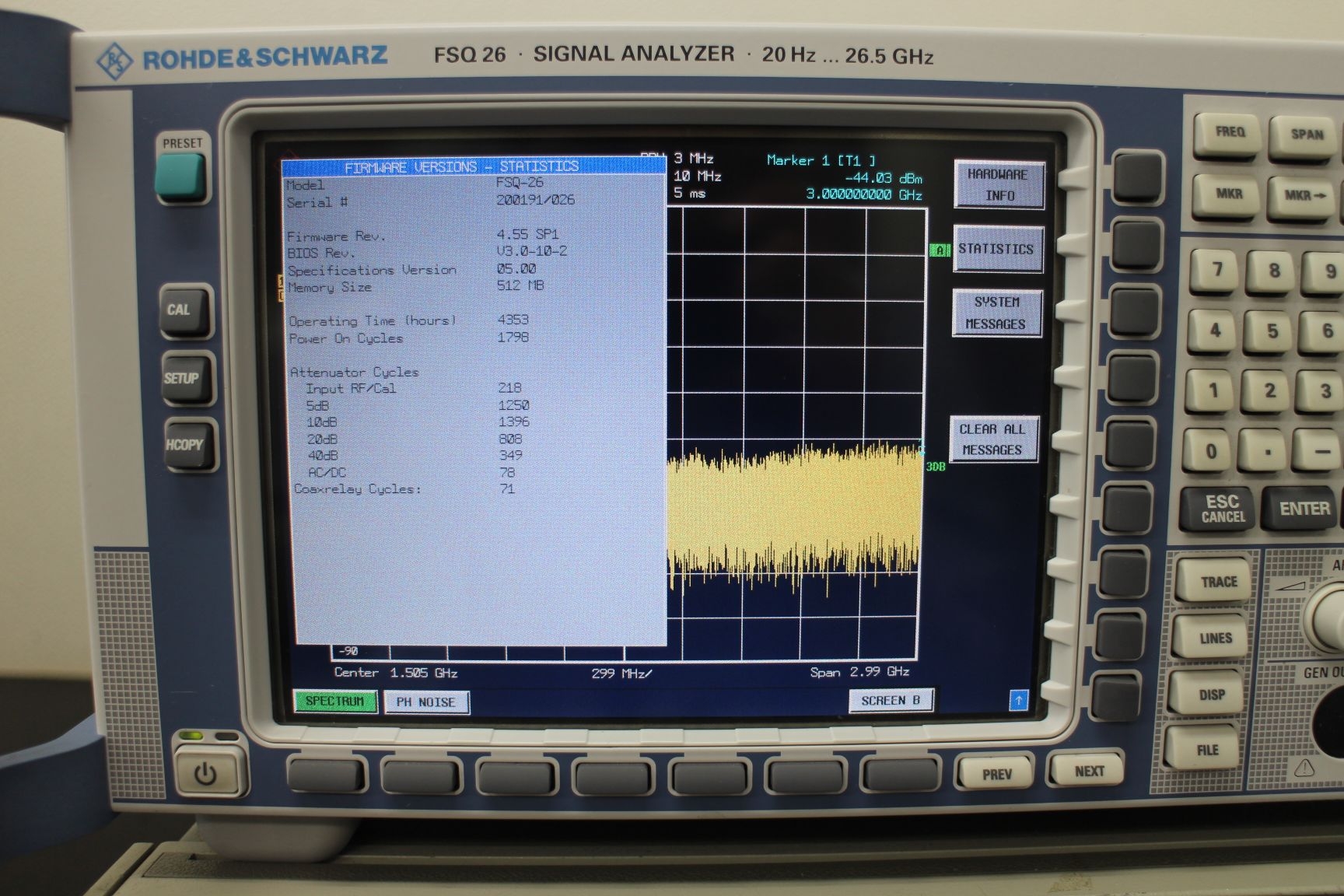Tap numeric key 8
The width and height of the screenshot is (1344, 896).
pyautogui.click(x=1273, y=271)
